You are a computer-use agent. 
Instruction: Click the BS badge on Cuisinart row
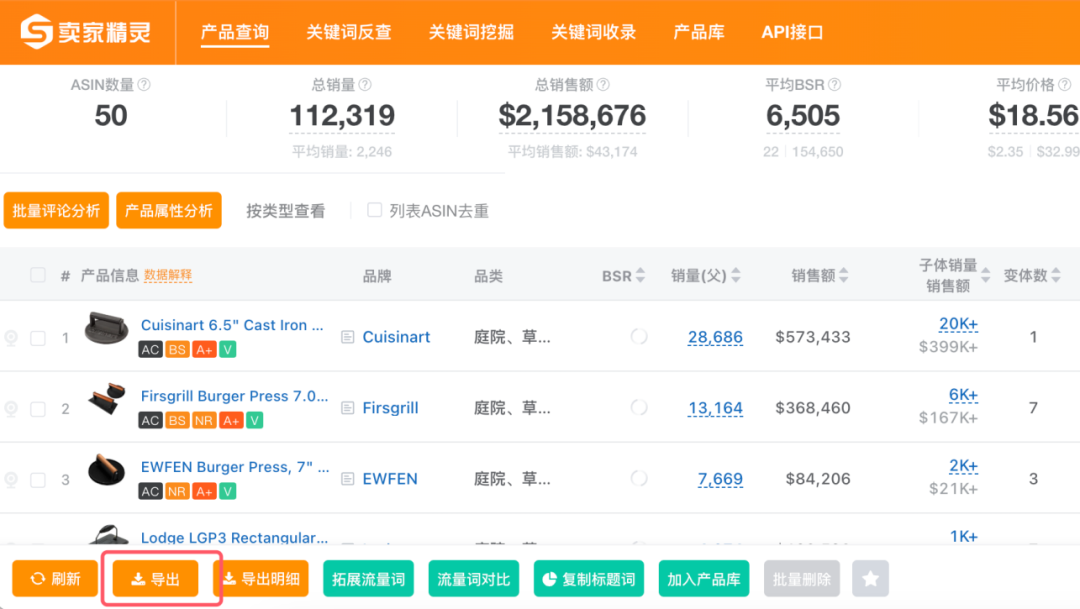coord(177,349)
